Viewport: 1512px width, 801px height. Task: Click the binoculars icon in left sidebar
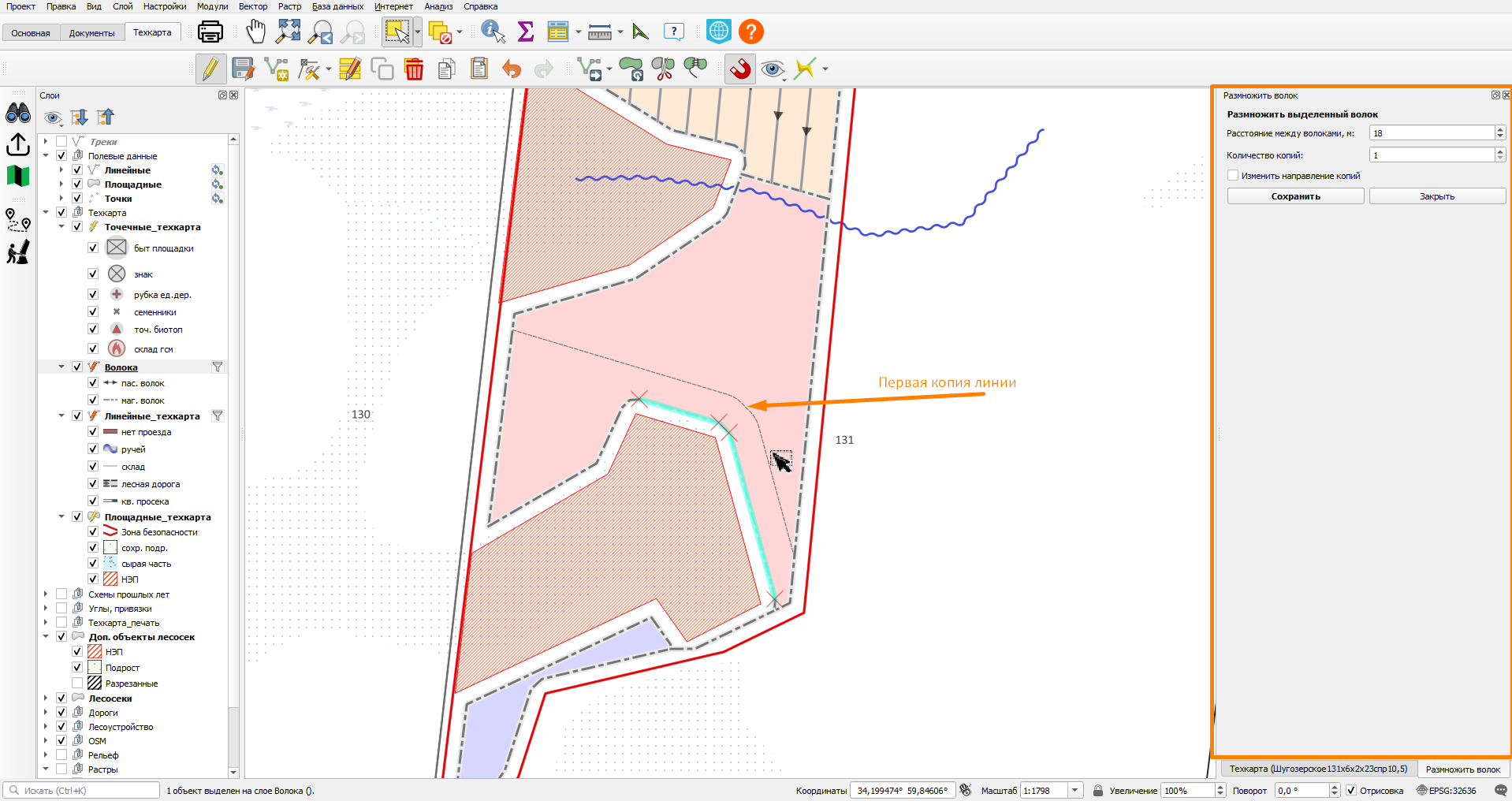click(x=18, y=113)
